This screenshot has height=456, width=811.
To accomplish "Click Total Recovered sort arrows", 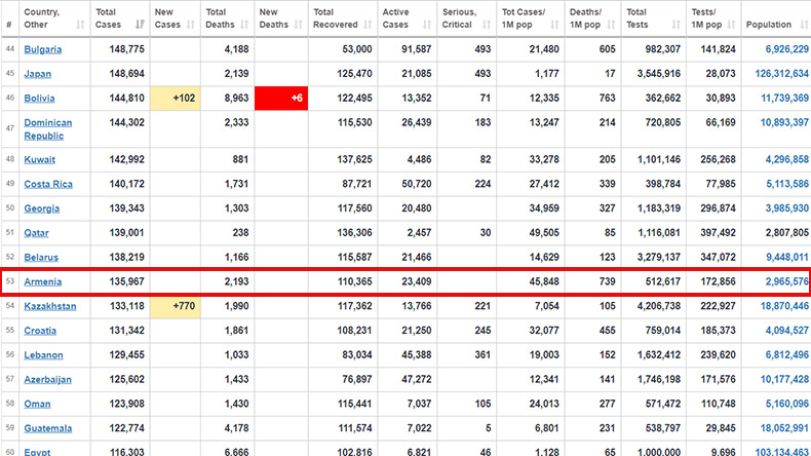I will (368, 24).
